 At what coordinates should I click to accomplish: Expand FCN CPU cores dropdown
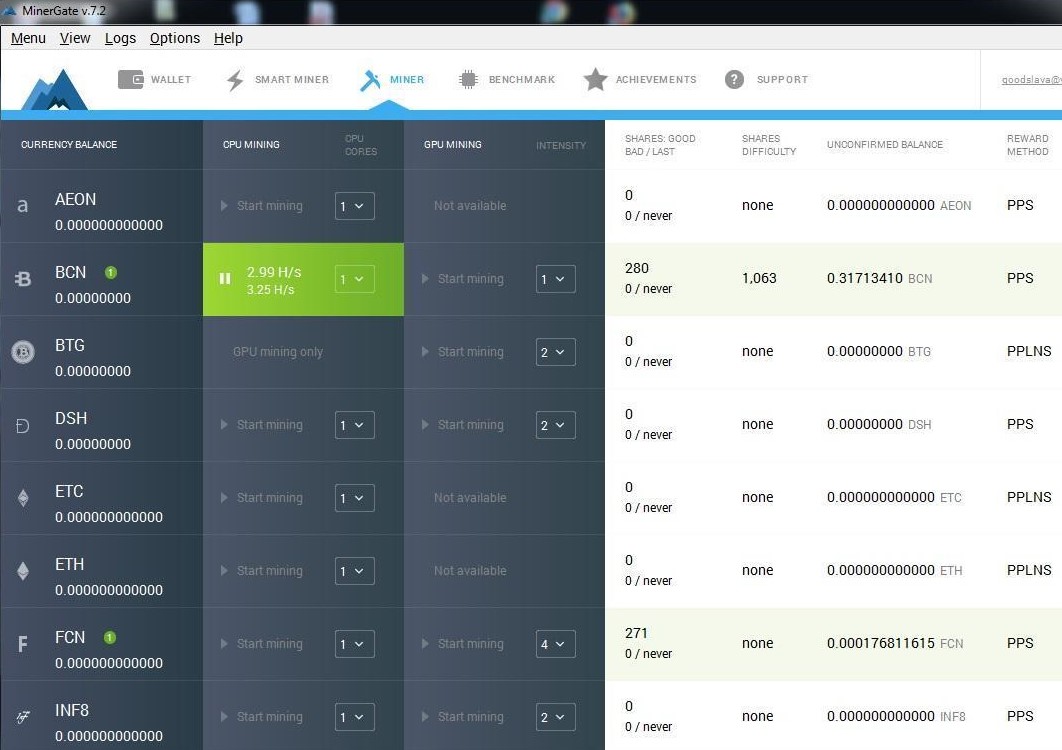(354, 644)
